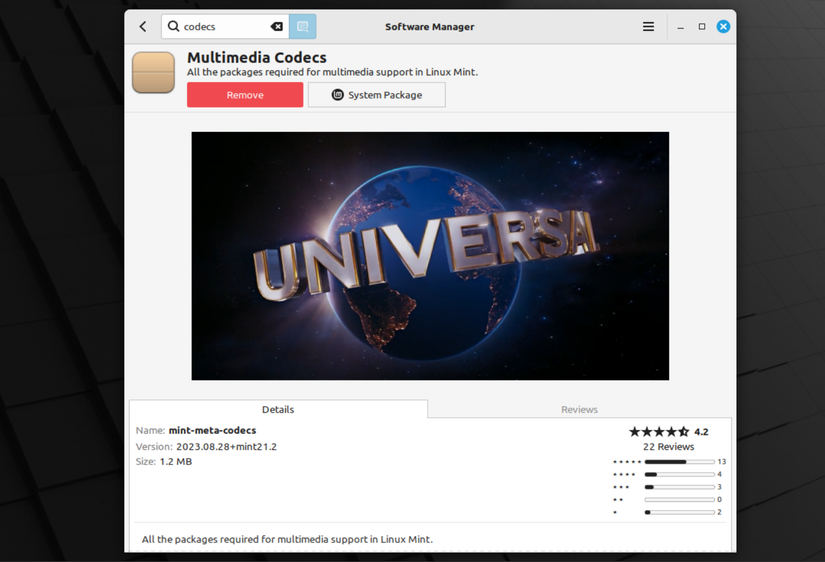825x562 pixels.
Task: Toggle search in package descriptions button
Action: tap(302, 27)
